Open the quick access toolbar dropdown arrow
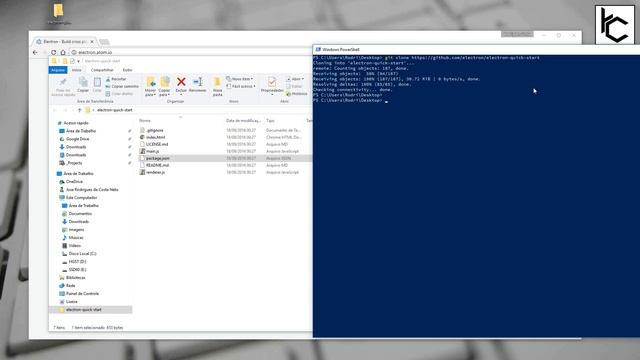The width and height of the screenshot is (640, 360). tap(78, 61)
